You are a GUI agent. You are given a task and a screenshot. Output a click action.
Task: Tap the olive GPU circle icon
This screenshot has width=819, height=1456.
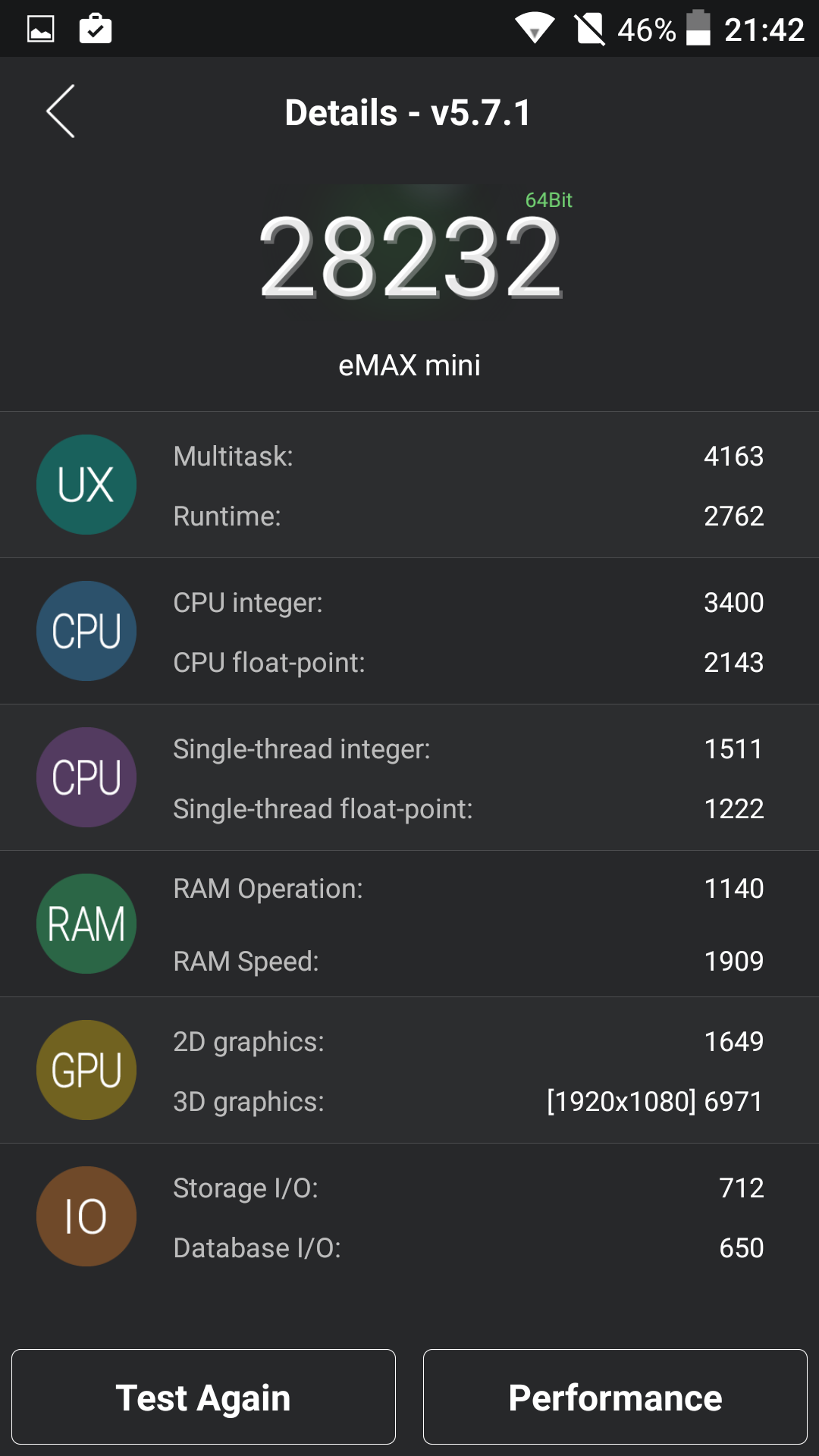click(x=86, y=1070)
